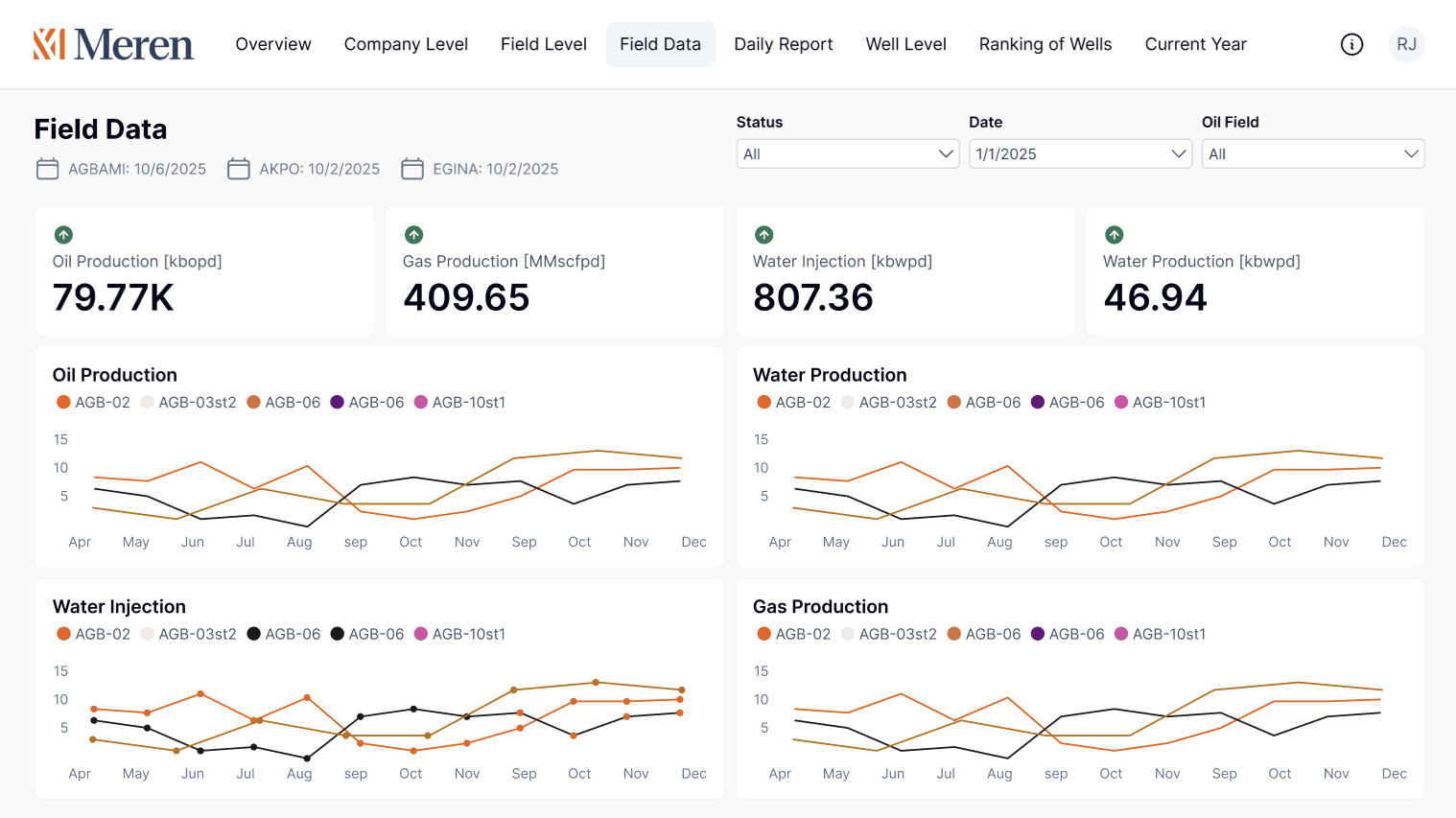Click the Water Injection chart title
Screen dimensions: 1456x818
[x=119, y=607]
